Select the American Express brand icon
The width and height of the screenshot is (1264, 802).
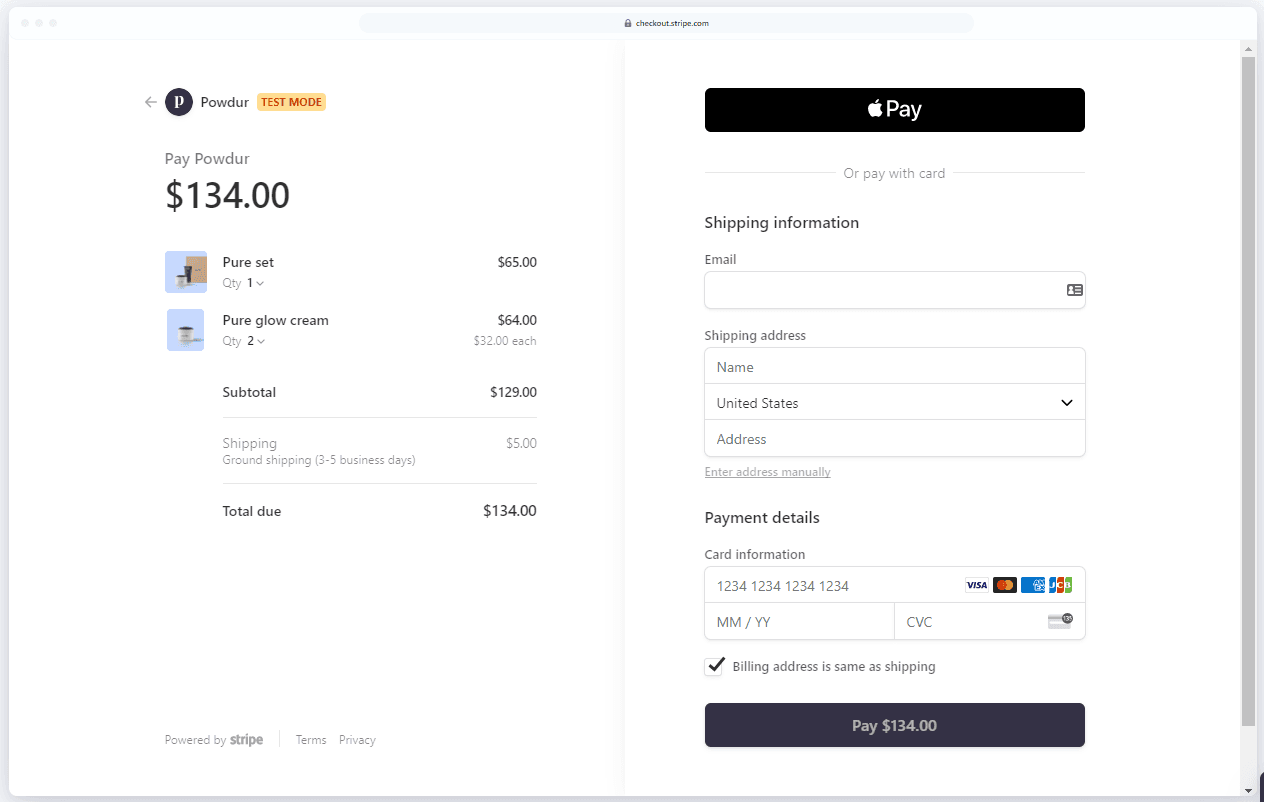[x=1032, y=585]
